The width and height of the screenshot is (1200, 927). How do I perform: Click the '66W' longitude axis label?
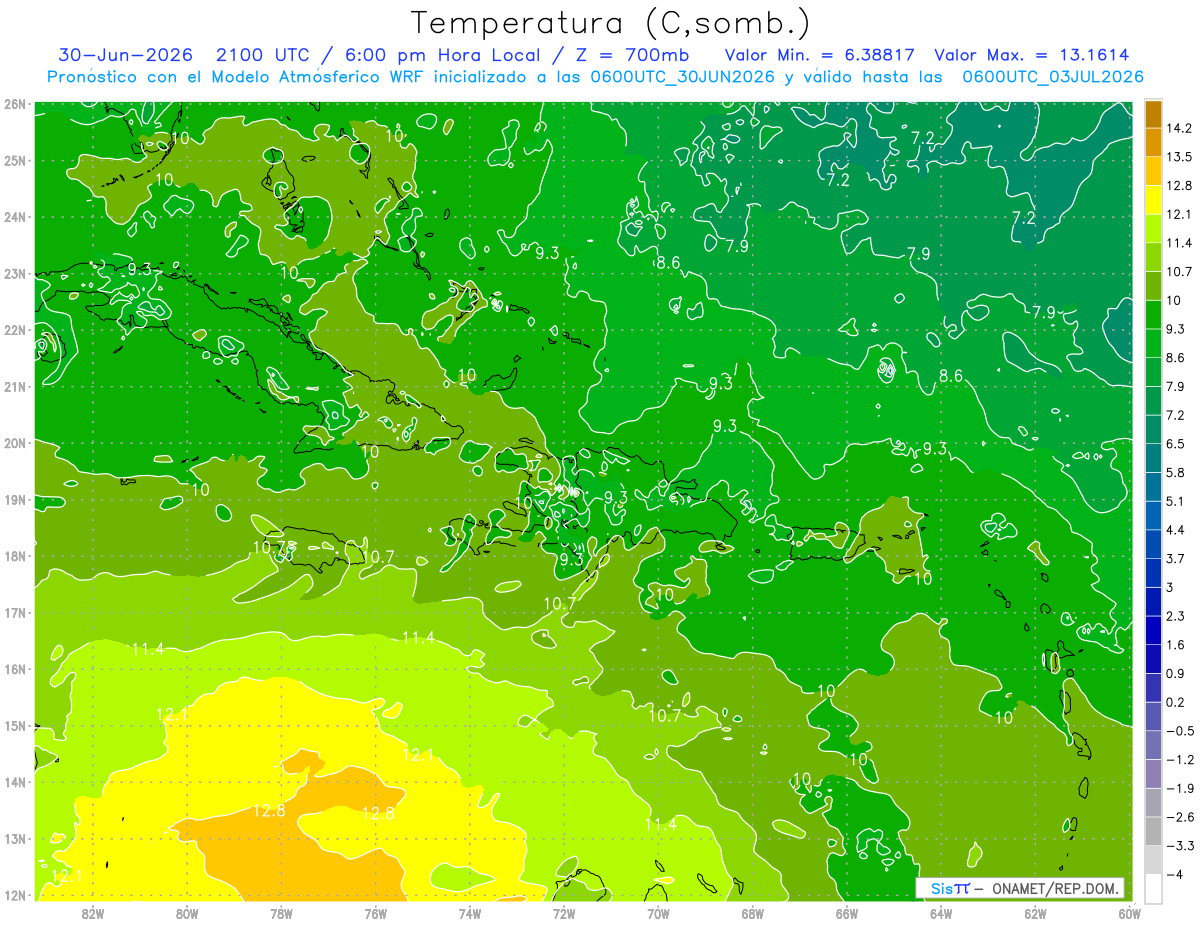[847, 913]
